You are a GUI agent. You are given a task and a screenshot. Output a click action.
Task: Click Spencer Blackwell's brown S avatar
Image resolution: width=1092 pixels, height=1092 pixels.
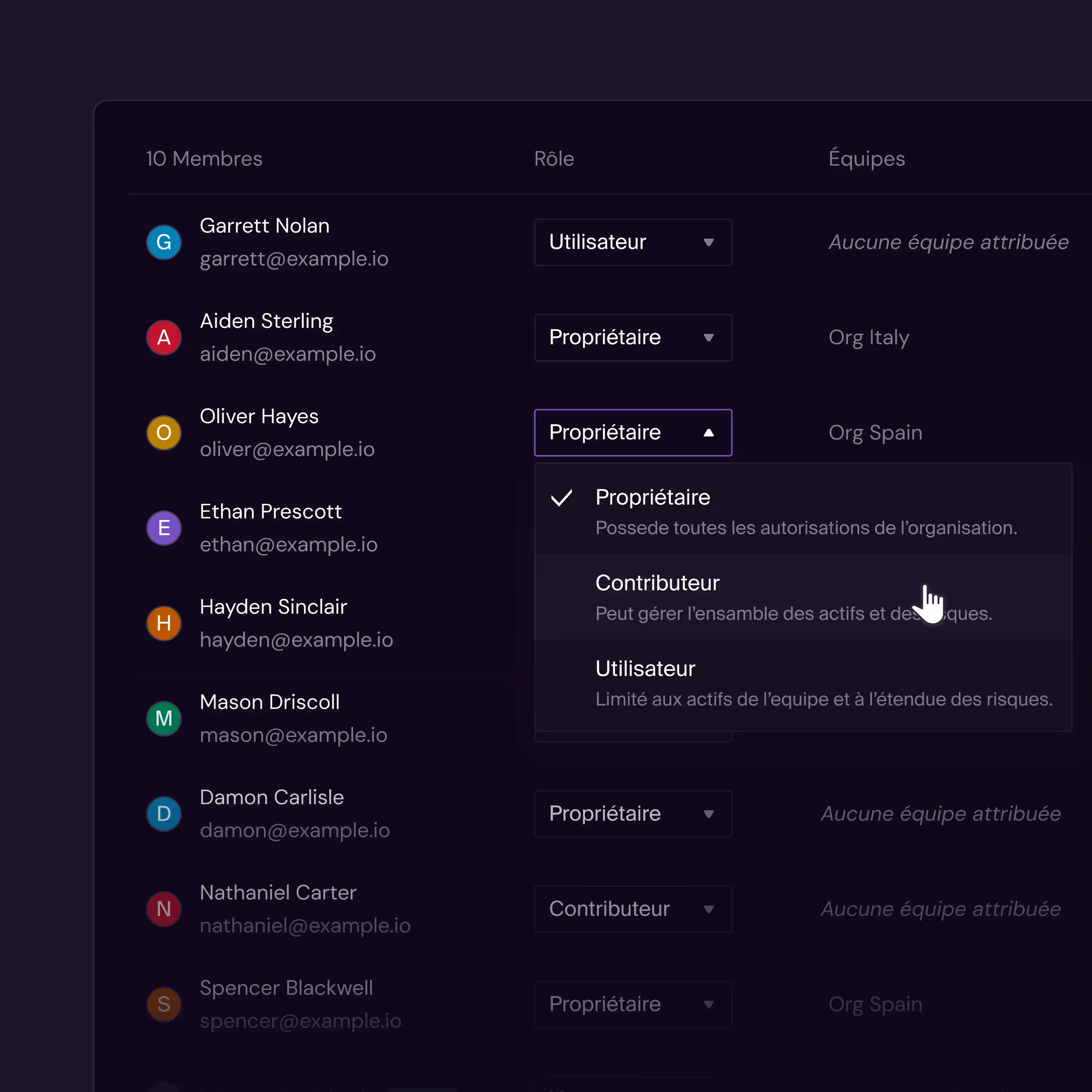[164, 1004]
